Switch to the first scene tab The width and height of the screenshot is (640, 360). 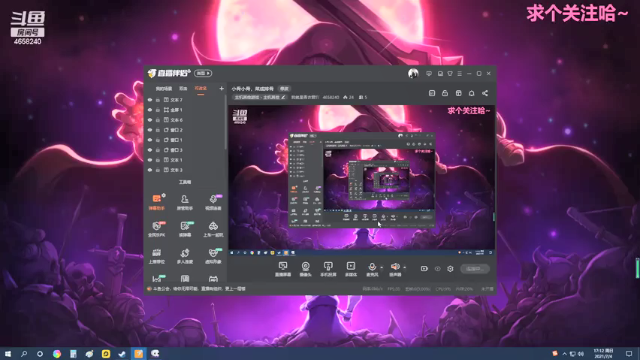[164, 89]
